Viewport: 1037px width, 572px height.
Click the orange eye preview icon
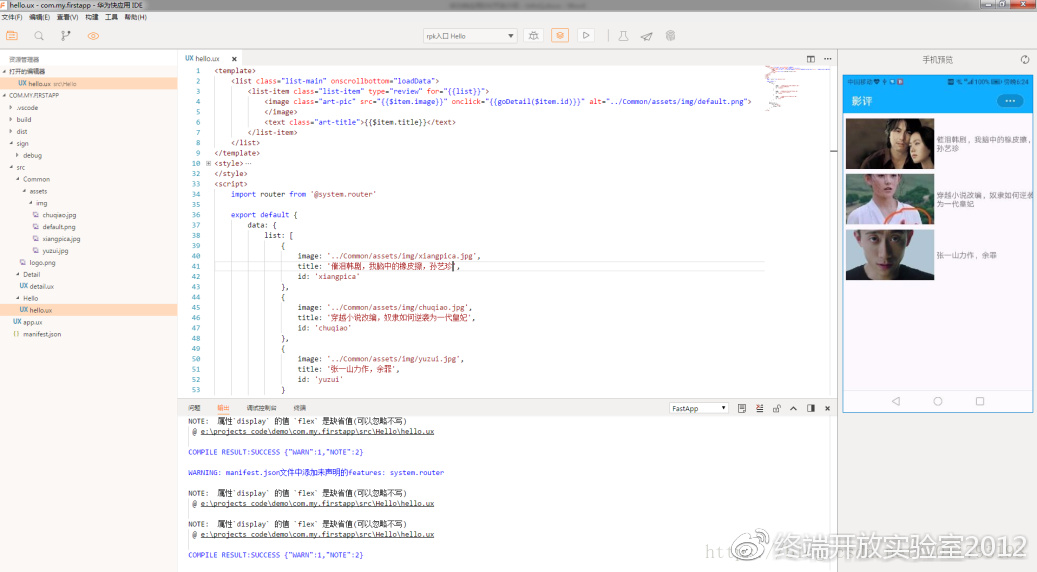[x=93, y=36]
